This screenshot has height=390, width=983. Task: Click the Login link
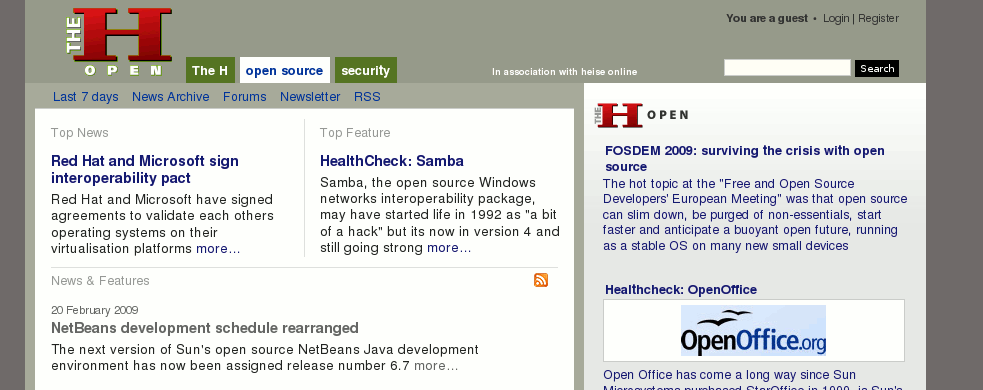(x=836, y=18)
